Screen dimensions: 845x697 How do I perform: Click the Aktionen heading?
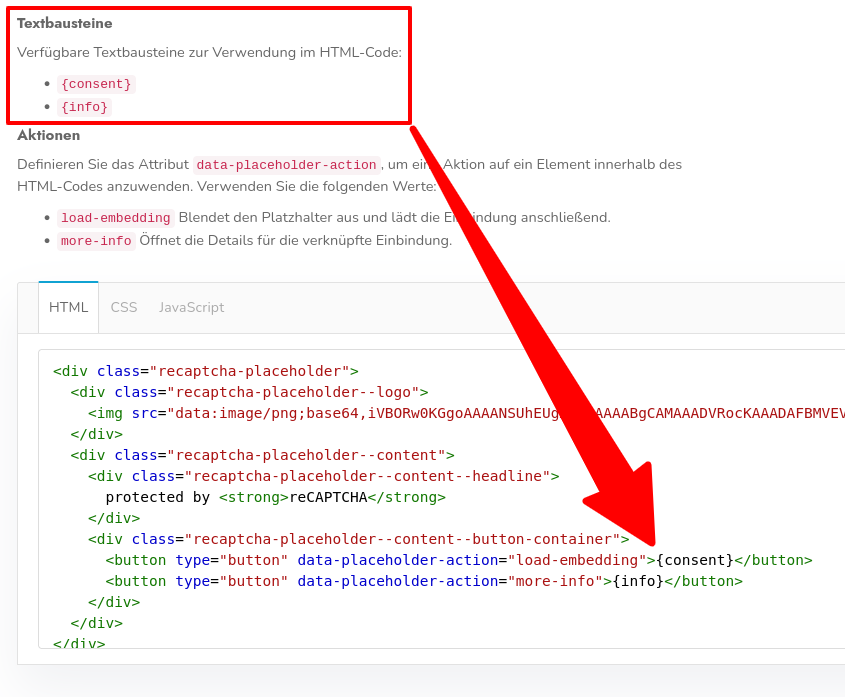pyautogui.click(x=48, y=135)
